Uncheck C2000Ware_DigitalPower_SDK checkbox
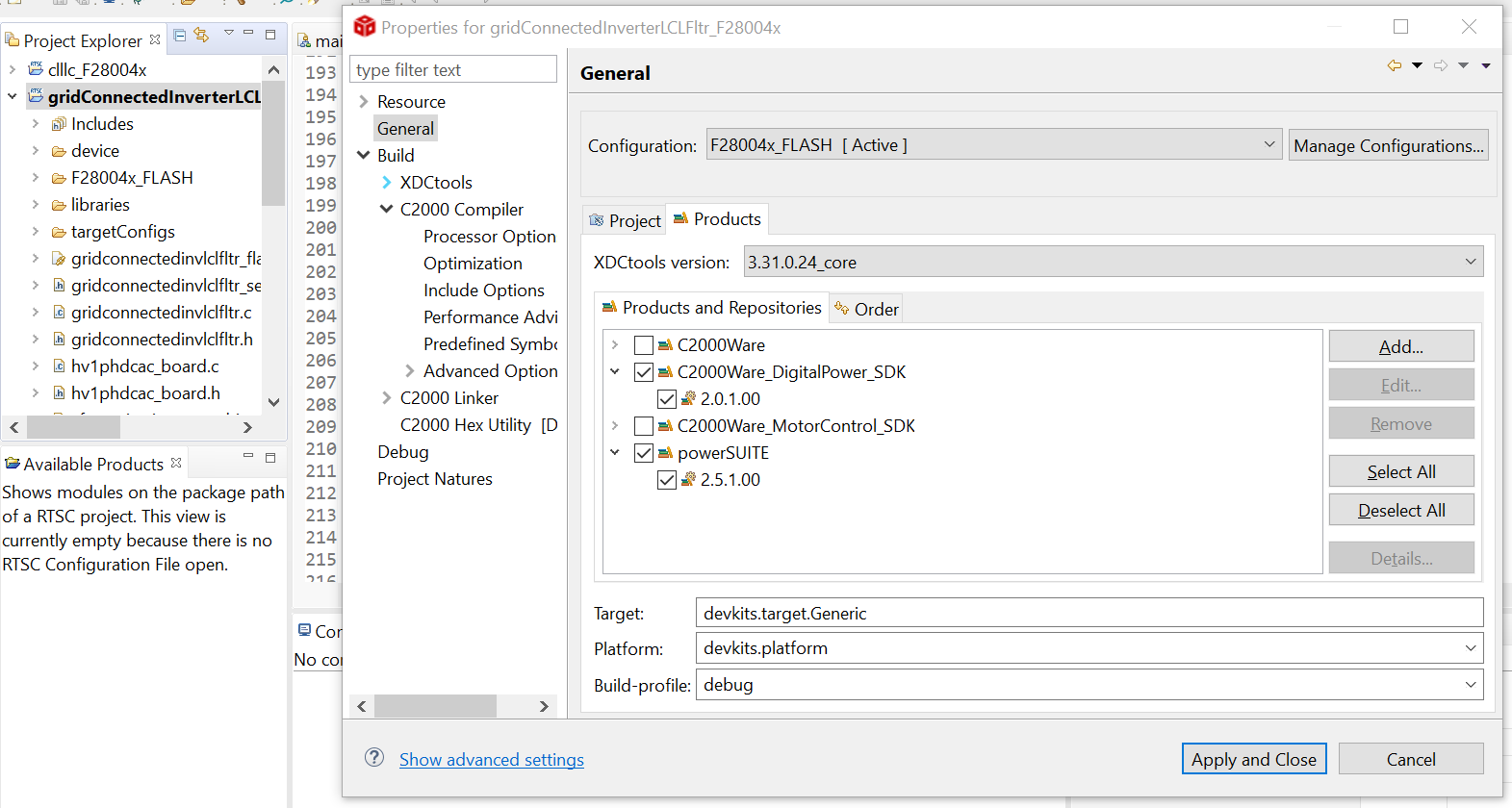The width and height of the screenshot is (1512, 808). (x=644, y=372)
